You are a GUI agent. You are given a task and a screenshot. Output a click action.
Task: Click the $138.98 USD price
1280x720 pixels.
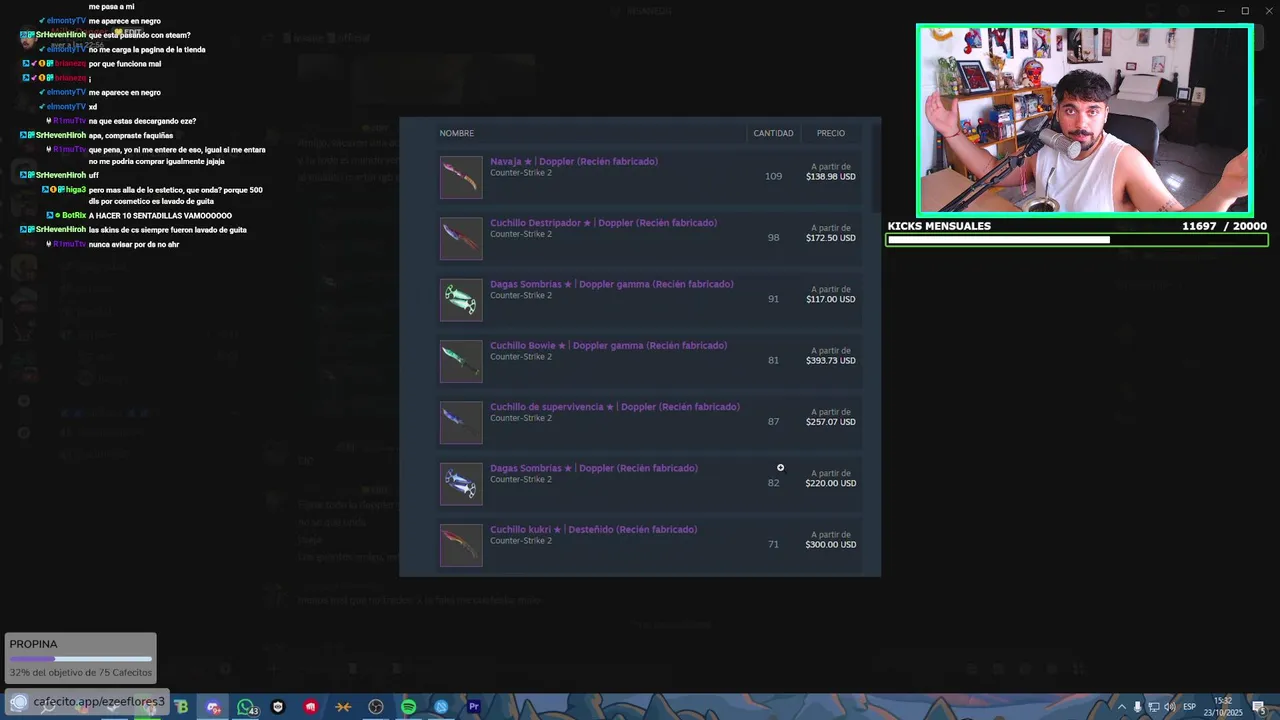pos(831,177)
